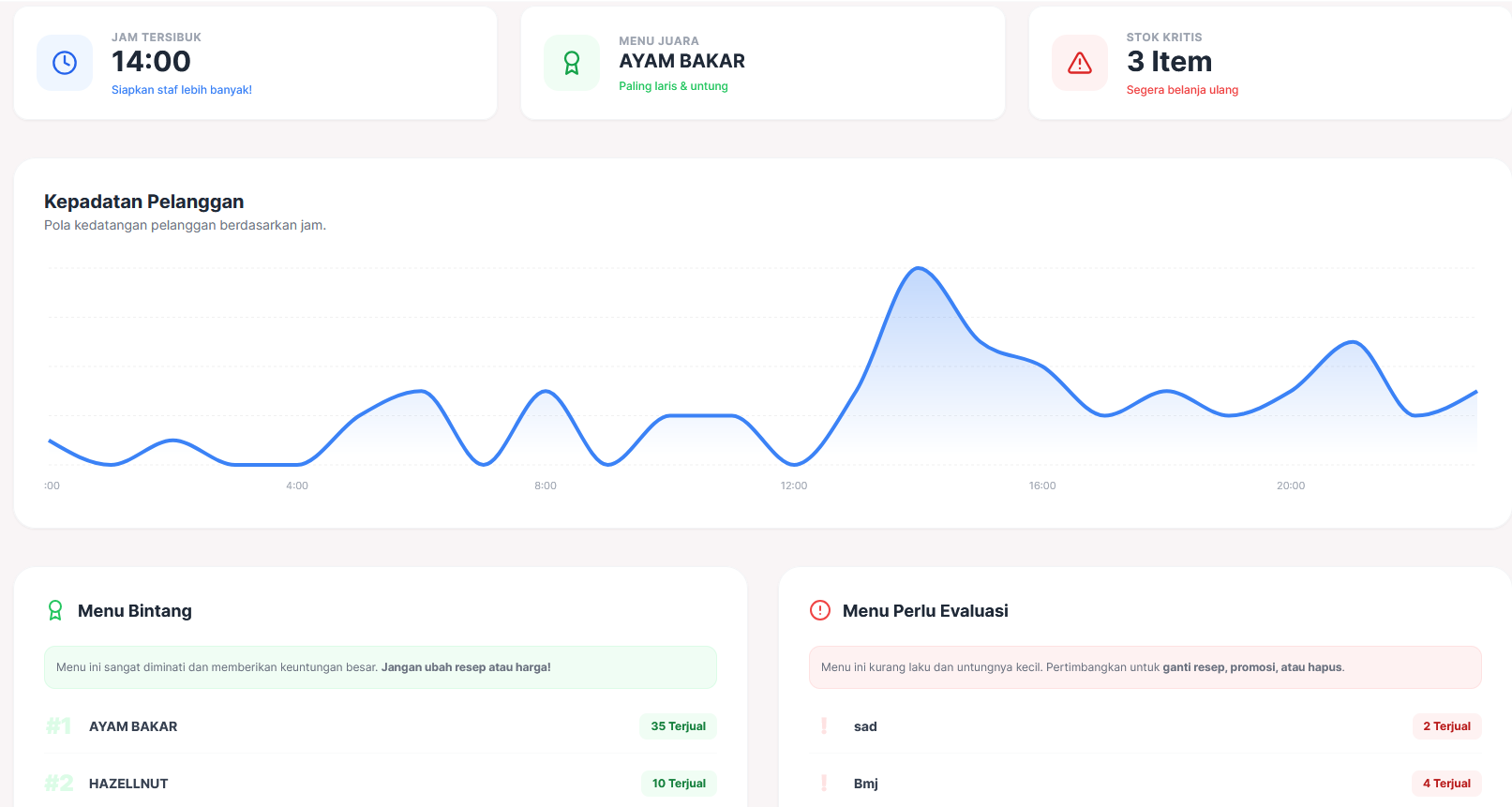Image resolution: width=1512 pixels, height=807 pixels.
Task: Click the AYAM BAKAR title in Menu Juara card
Action: (x=681, y=61)
